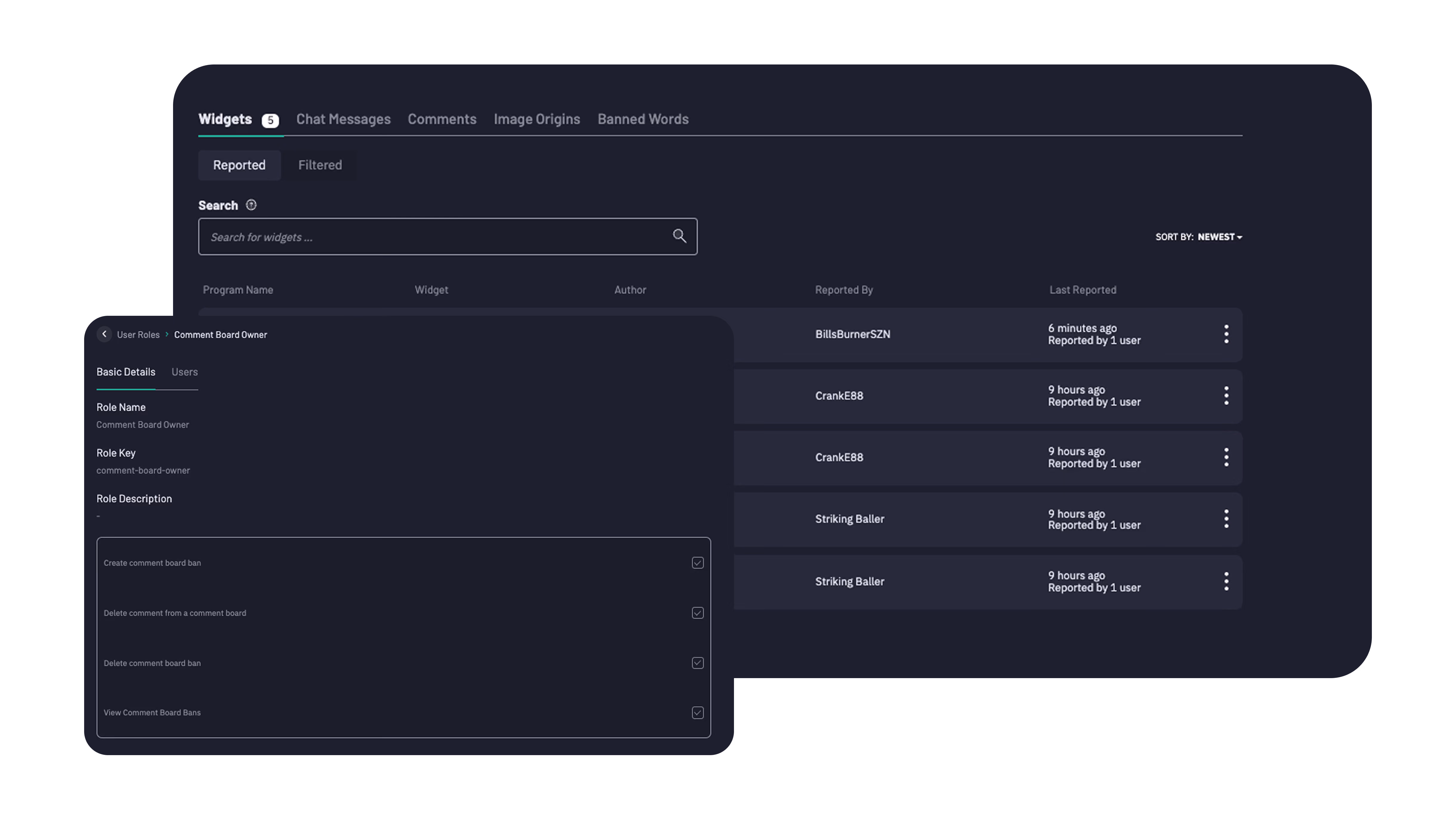1456x819 pixels.
Task: Click Author column header
Action: click(x=630, y=290)
